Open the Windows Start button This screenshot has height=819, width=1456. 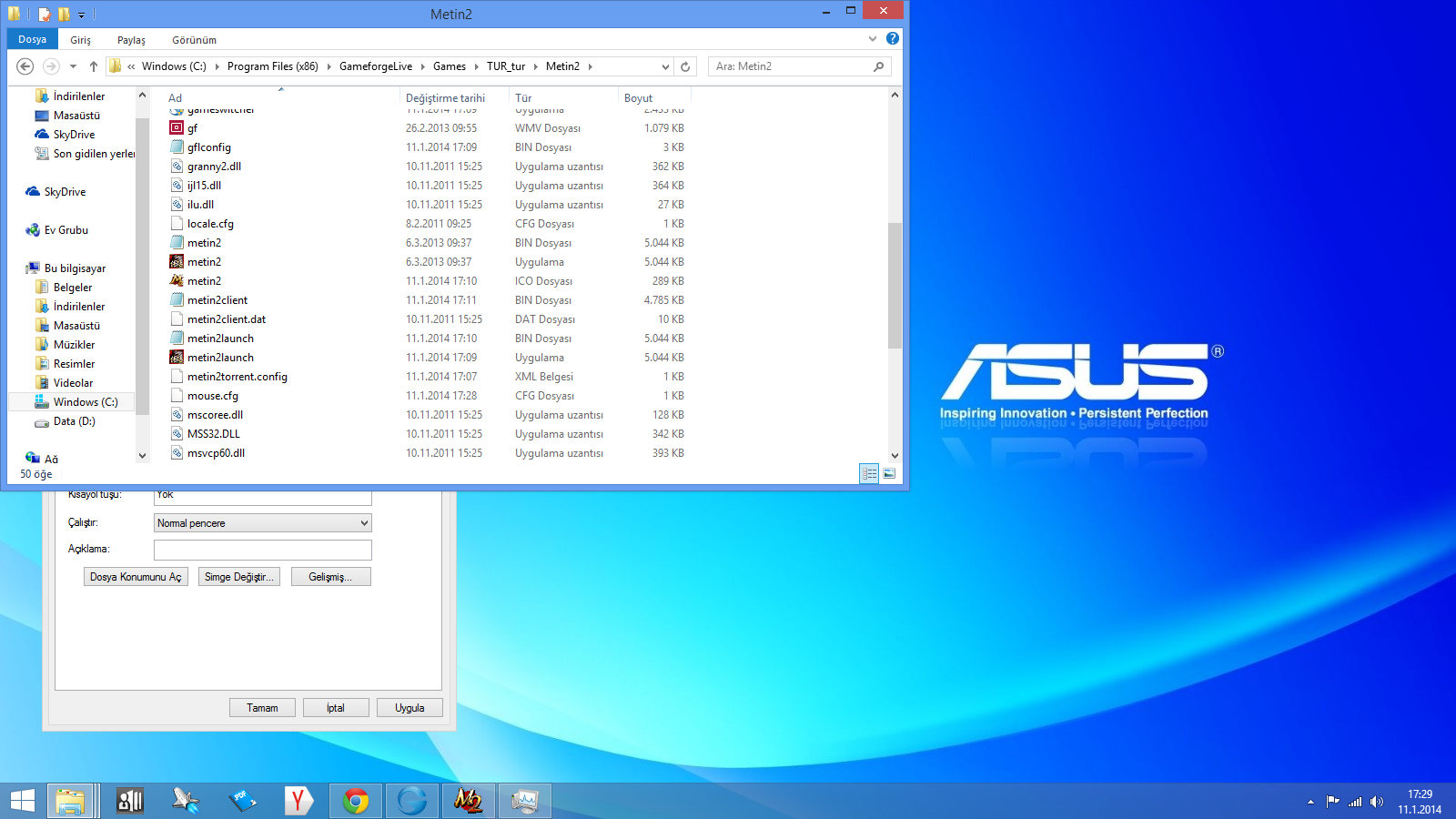click(x=23, y=801)
